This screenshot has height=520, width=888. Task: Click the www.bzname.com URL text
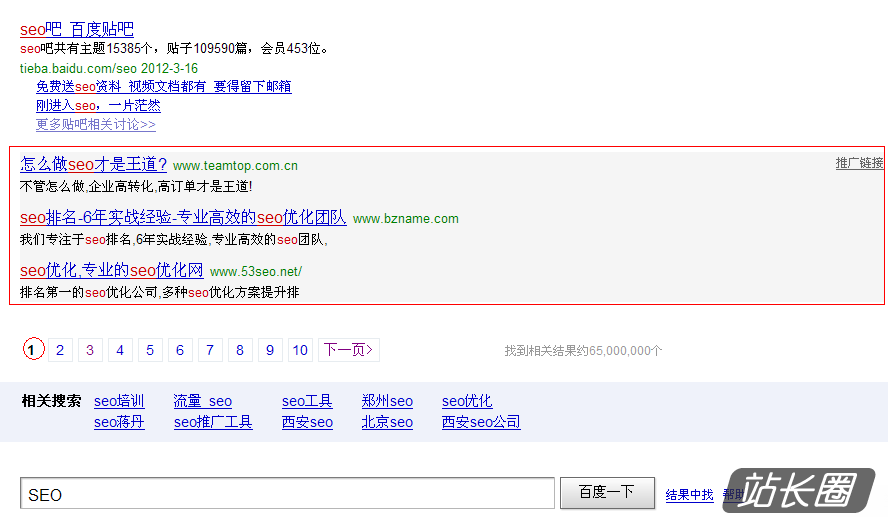(x=405, y=219)
